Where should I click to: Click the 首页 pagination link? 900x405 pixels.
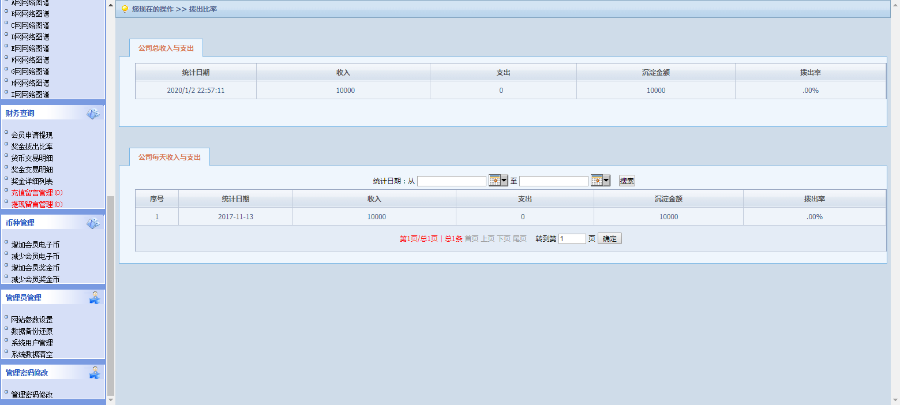pos(471,239)
